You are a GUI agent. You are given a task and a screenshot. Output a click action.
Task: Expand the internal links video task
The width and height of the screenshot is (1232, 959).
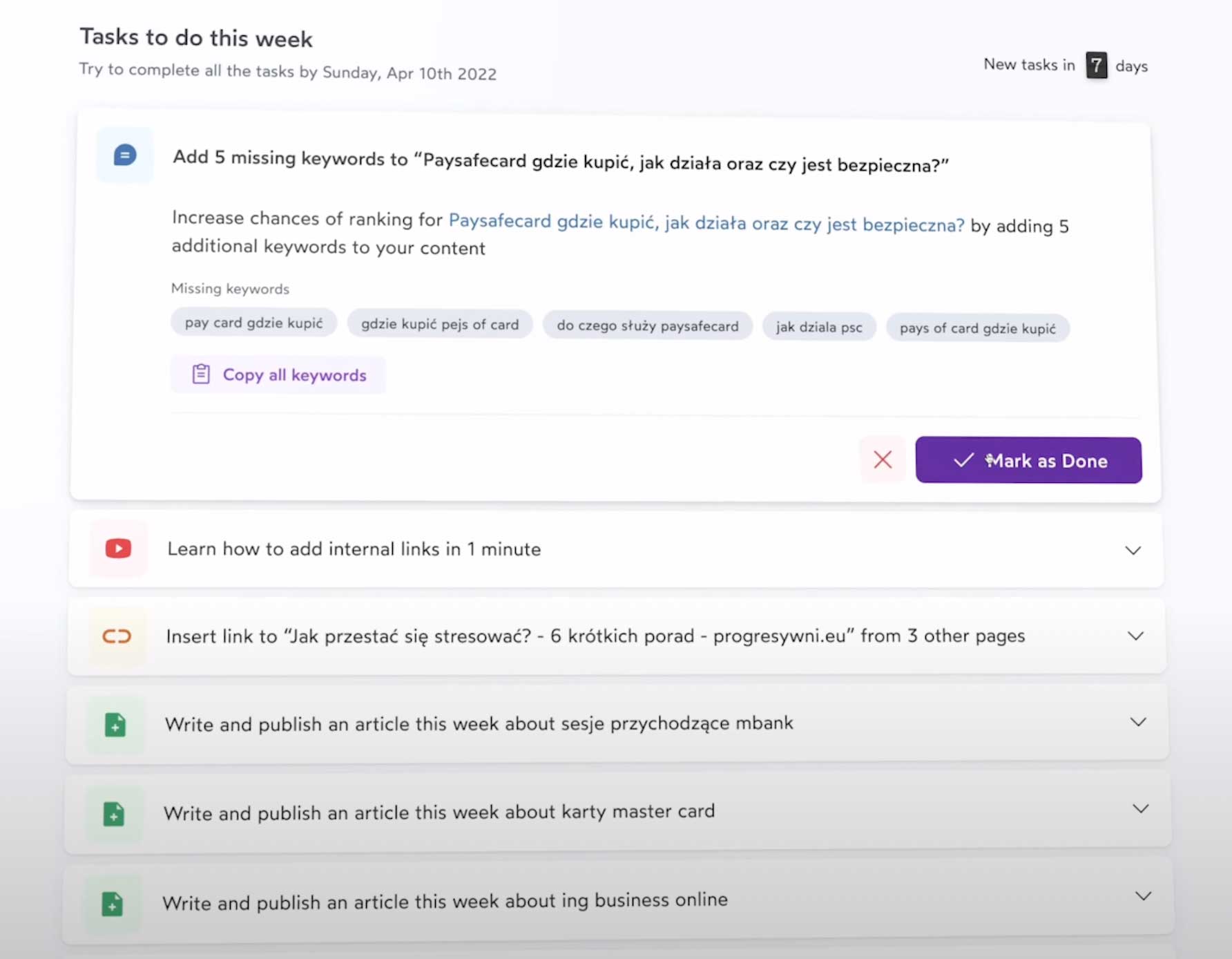(x=1132, y=550)
